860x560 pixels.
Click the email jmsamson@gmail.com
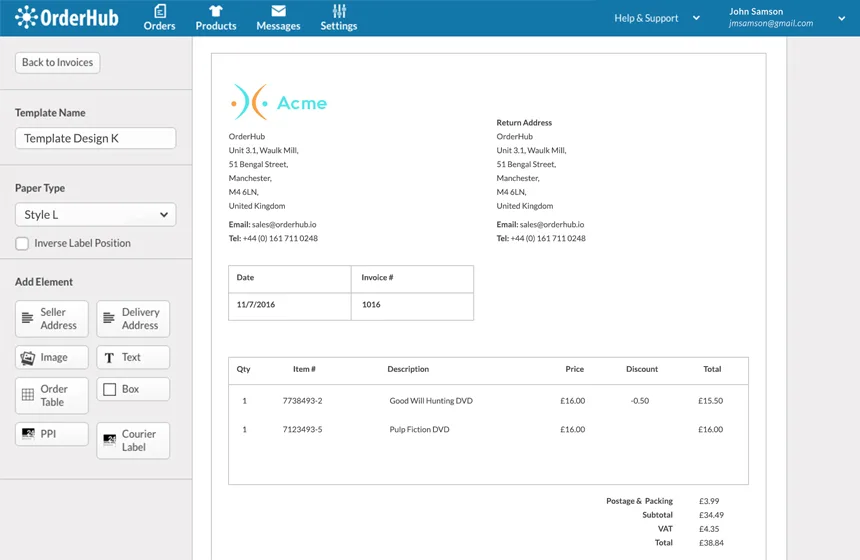point(771,24)
